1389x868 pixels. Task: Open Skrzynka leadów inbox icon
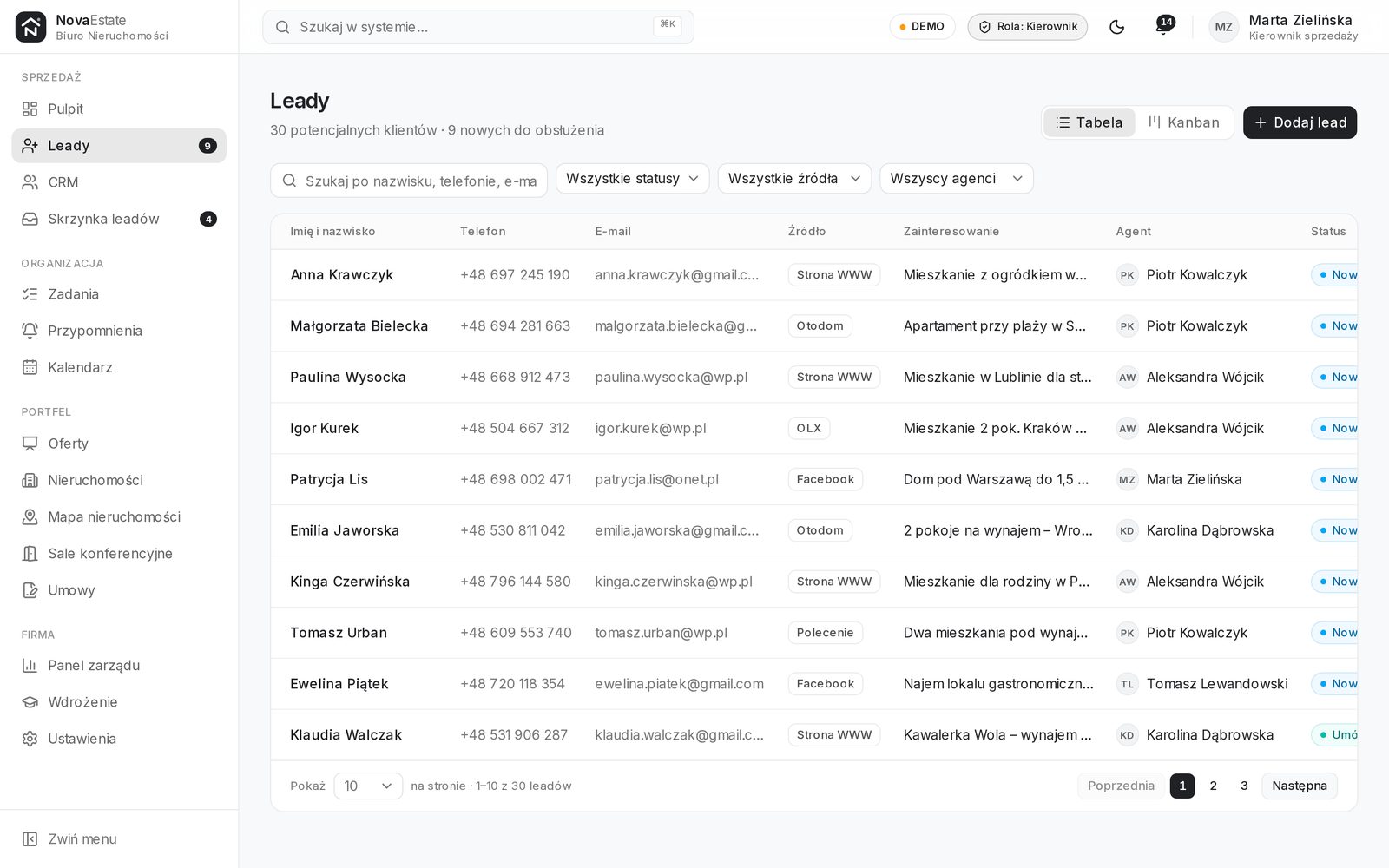pos(30,220)
